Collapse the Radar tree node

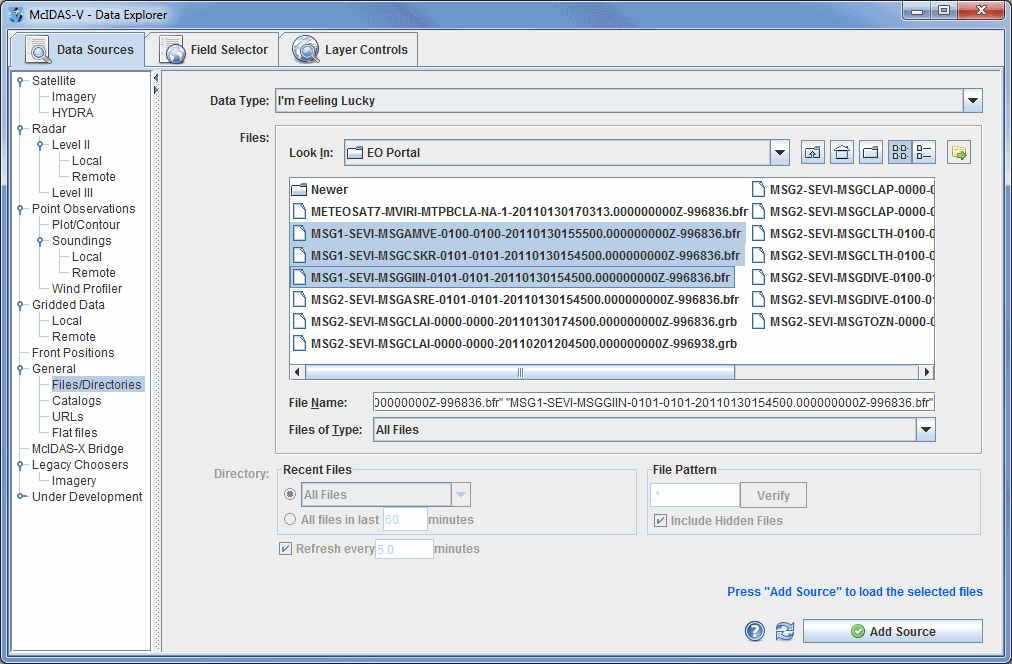click(x=21, y=129)
